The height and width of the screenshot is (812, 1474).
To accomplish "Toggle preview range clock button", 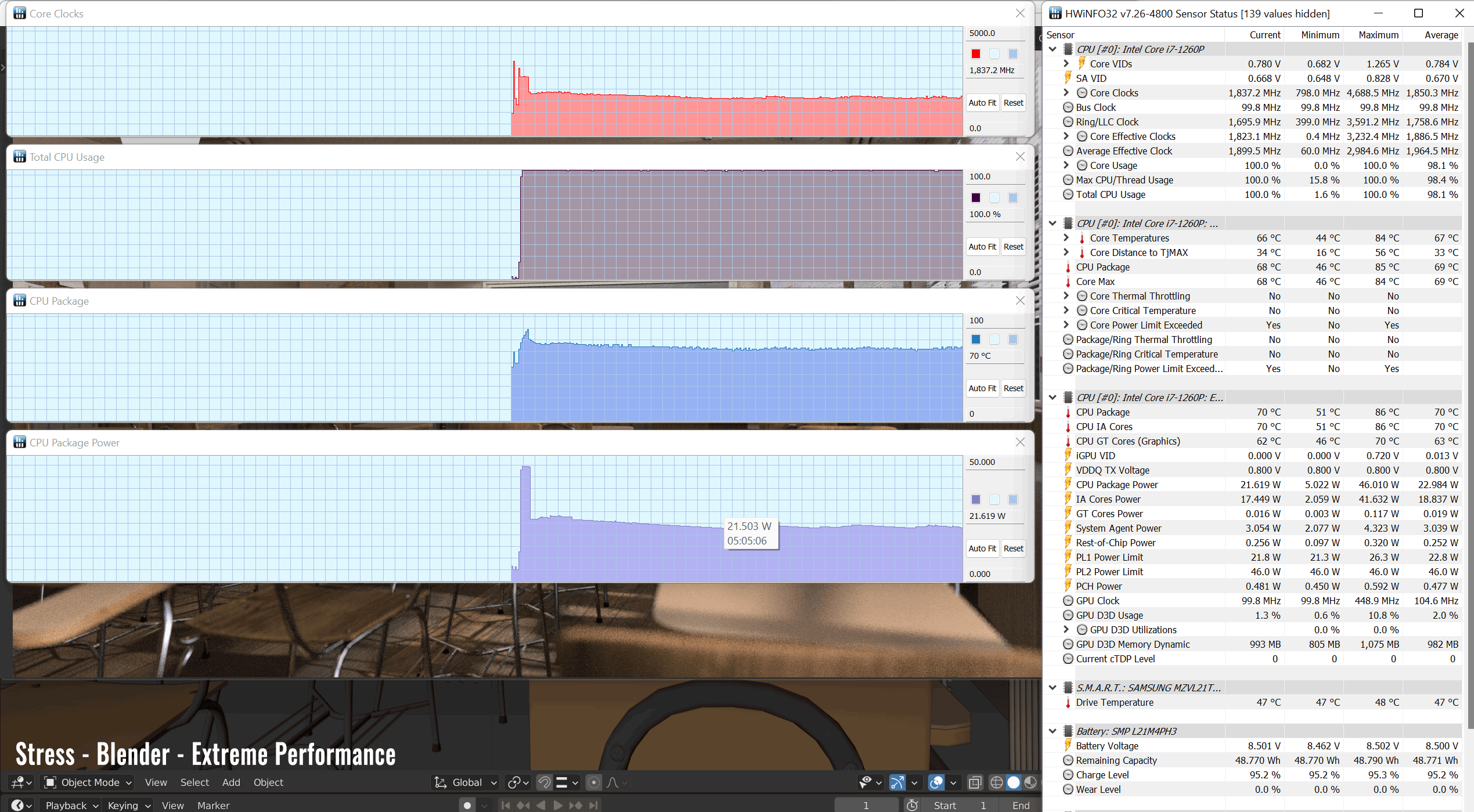I will [912, 805].
